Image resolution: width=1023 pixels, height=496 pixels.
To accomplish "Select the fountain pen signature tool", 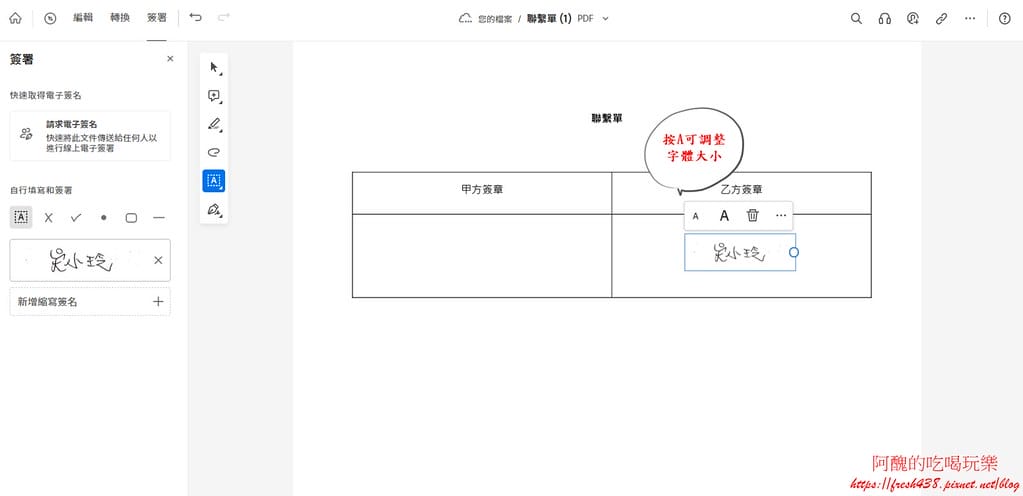I will point(214,209).
